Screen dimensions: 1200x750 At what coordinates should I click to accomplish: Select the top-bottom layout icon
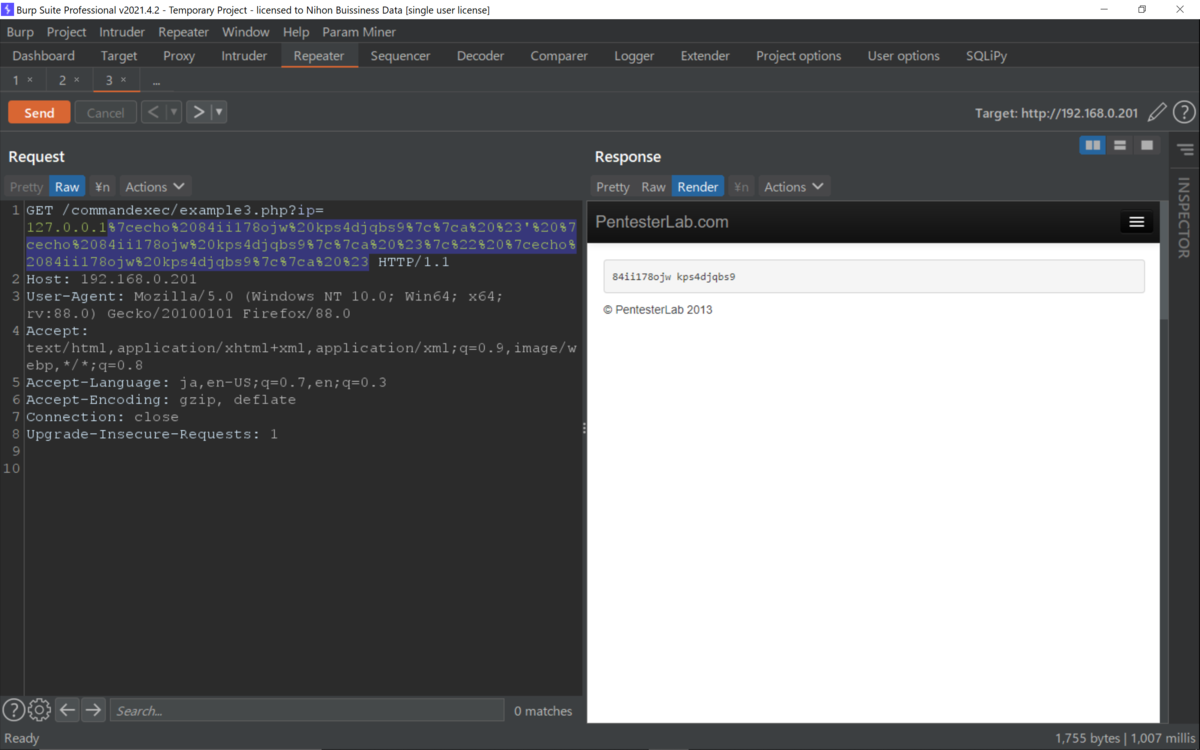(1120, 146)
